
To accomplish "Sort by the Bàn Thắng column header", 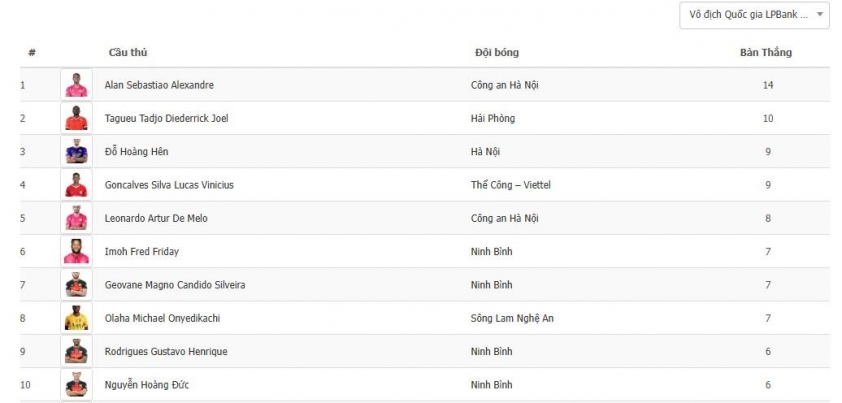I will pyautogui.click(x=758, y=52).
